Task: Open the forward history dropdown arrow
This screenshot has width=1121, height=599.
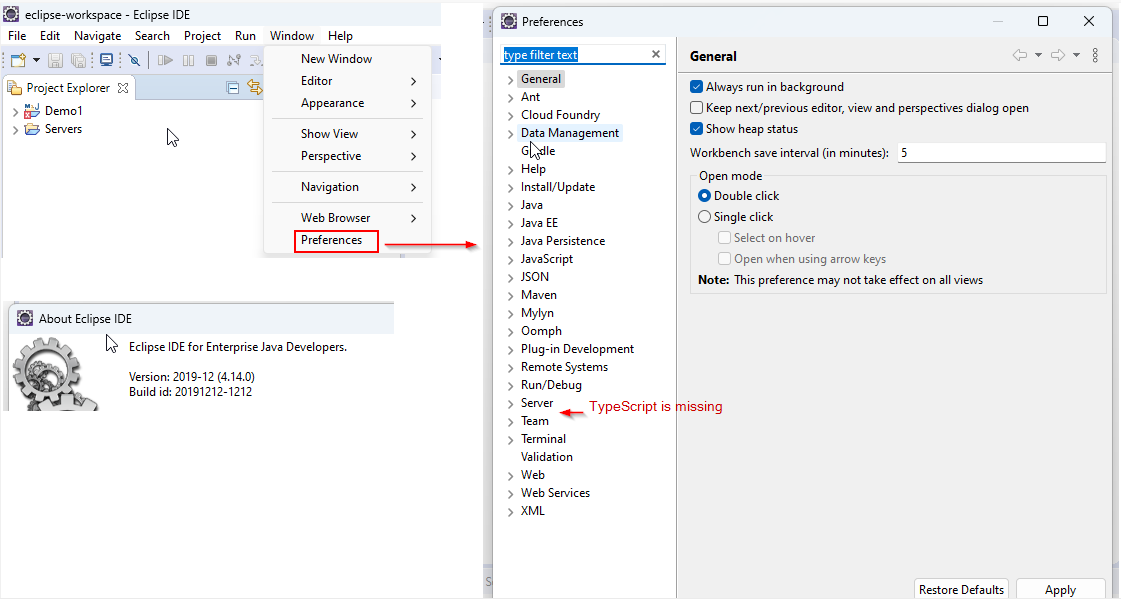Action: click(x=1076, y=55)
